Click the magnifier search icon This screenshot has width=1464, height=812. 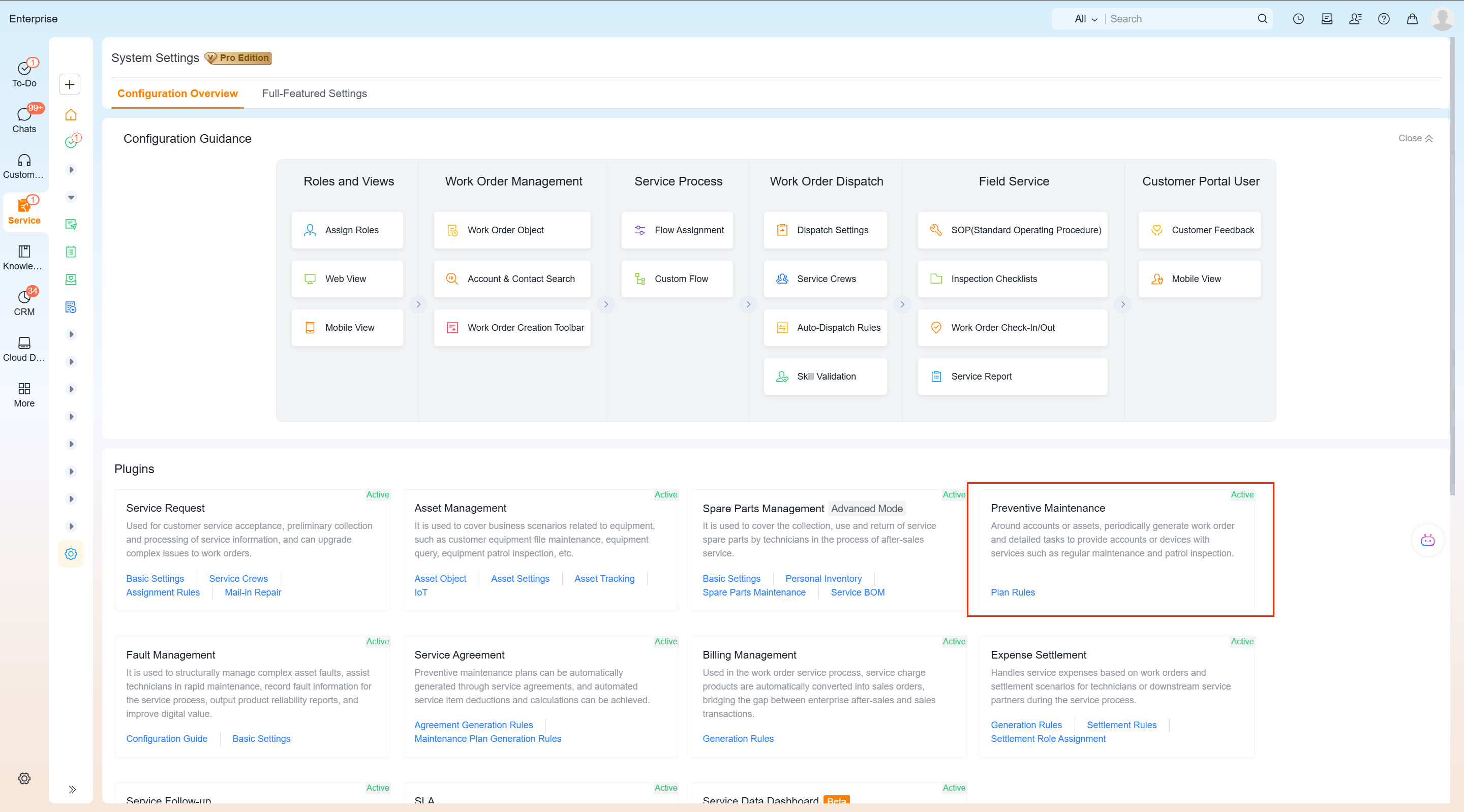(1262, 19)
